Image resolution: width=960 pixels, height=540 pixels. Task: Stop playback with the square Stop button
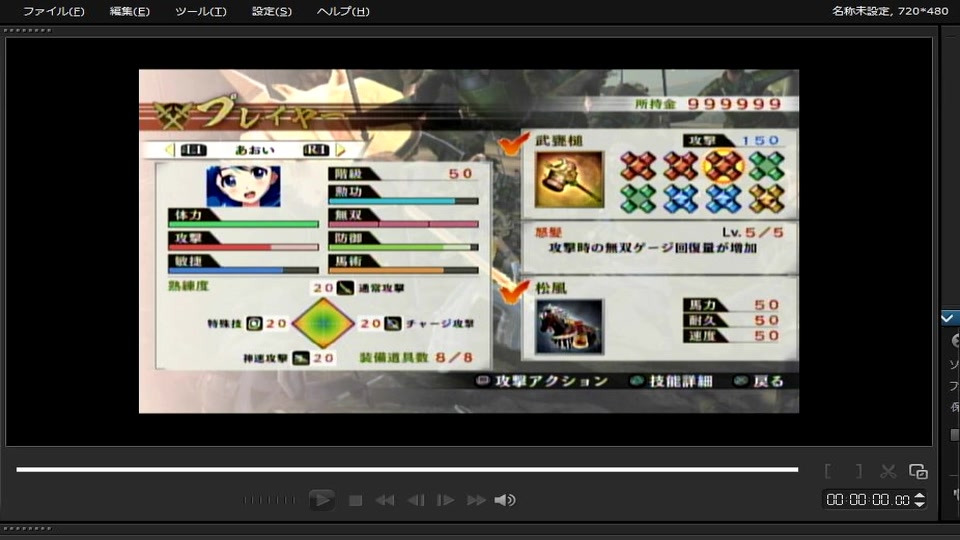coord(355,500)
